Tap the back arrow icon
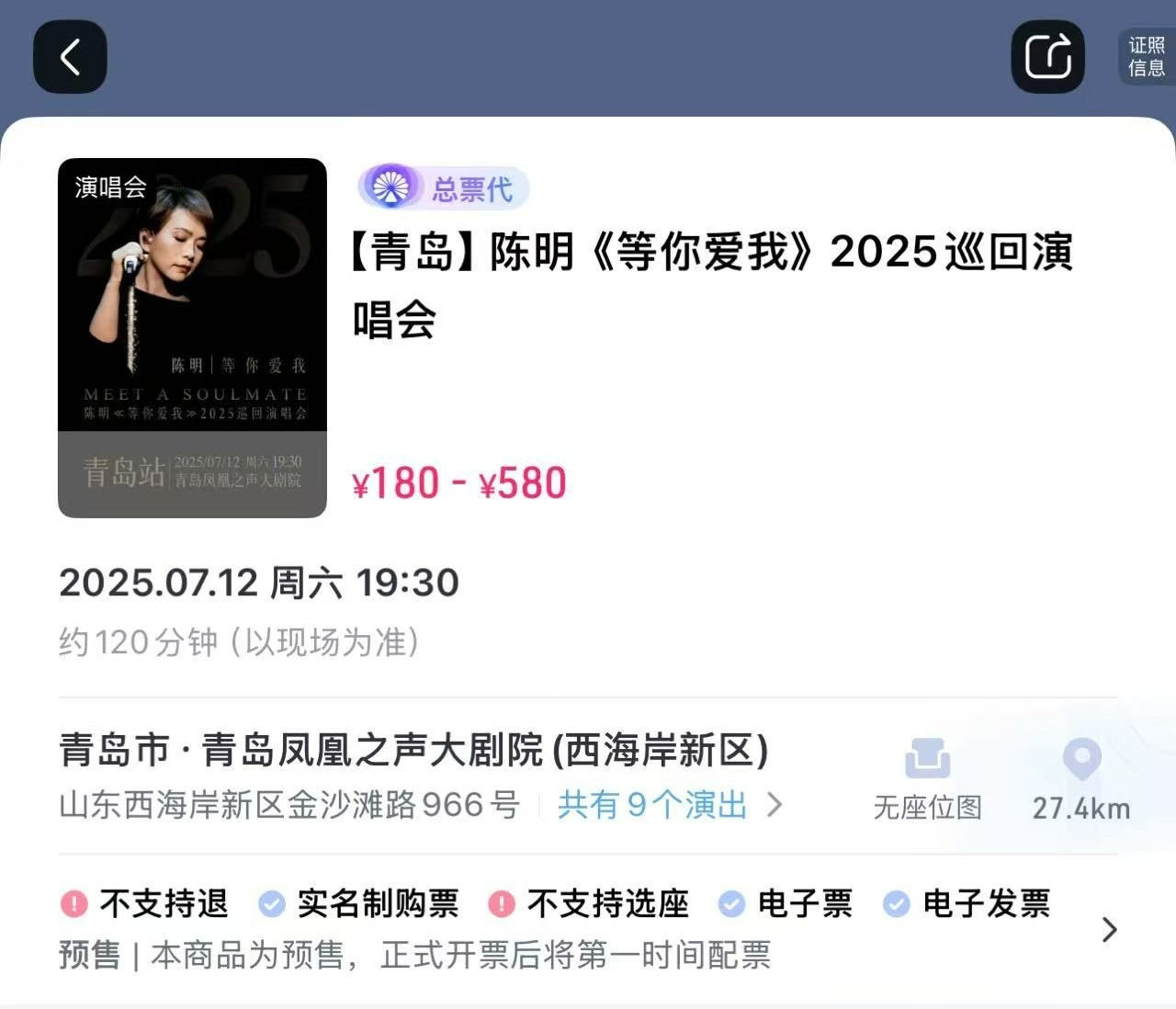The image size is (1176, 1009). pos(70,57)
